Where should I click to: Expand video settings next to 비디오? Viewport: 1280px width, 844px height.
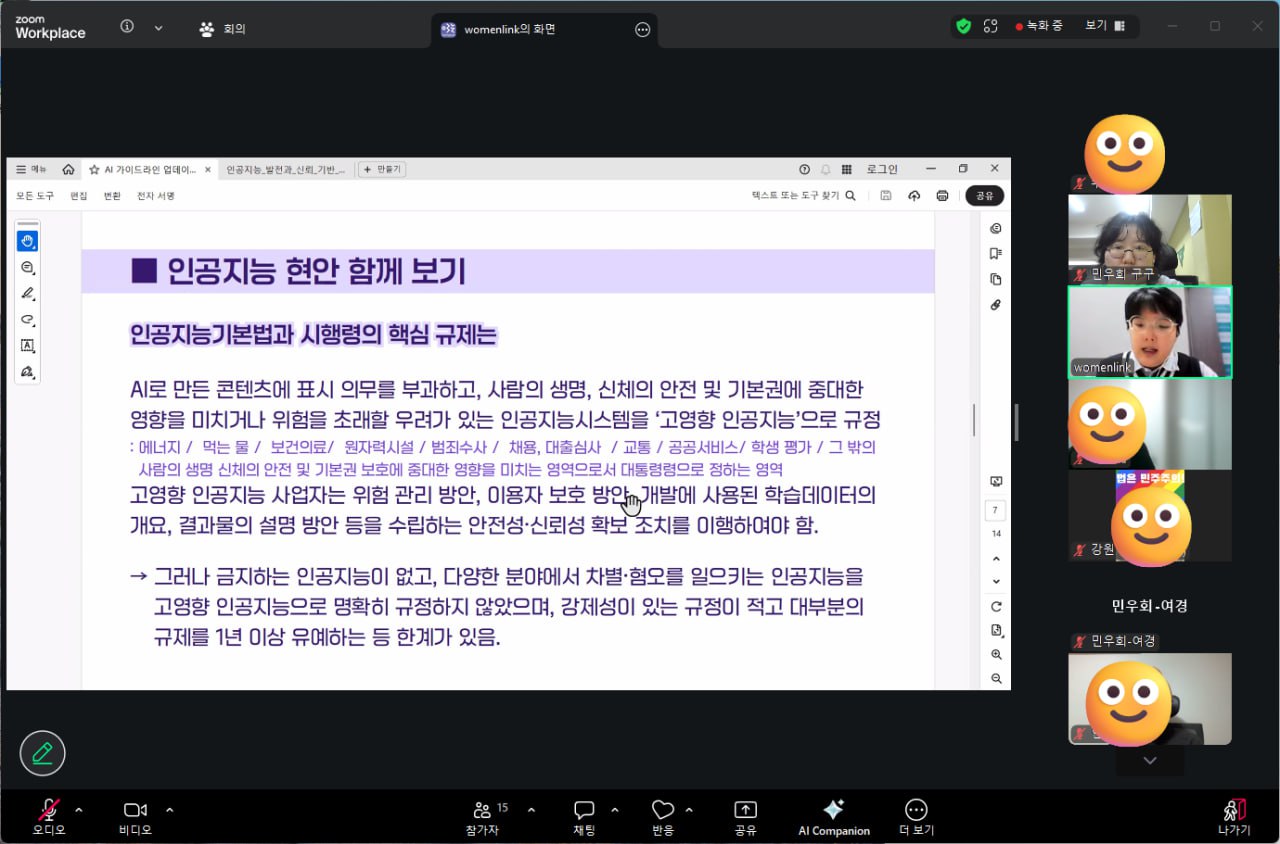(167, 812)
